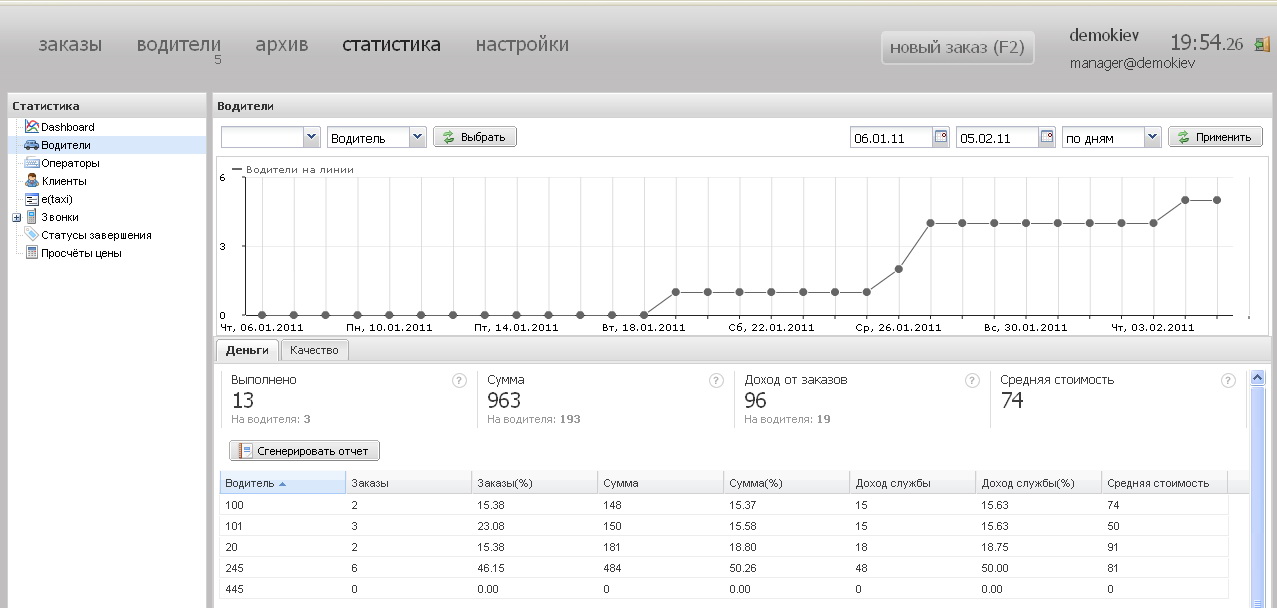Click the demokiev user name

pyautogui.click(x=1104, y=35)
